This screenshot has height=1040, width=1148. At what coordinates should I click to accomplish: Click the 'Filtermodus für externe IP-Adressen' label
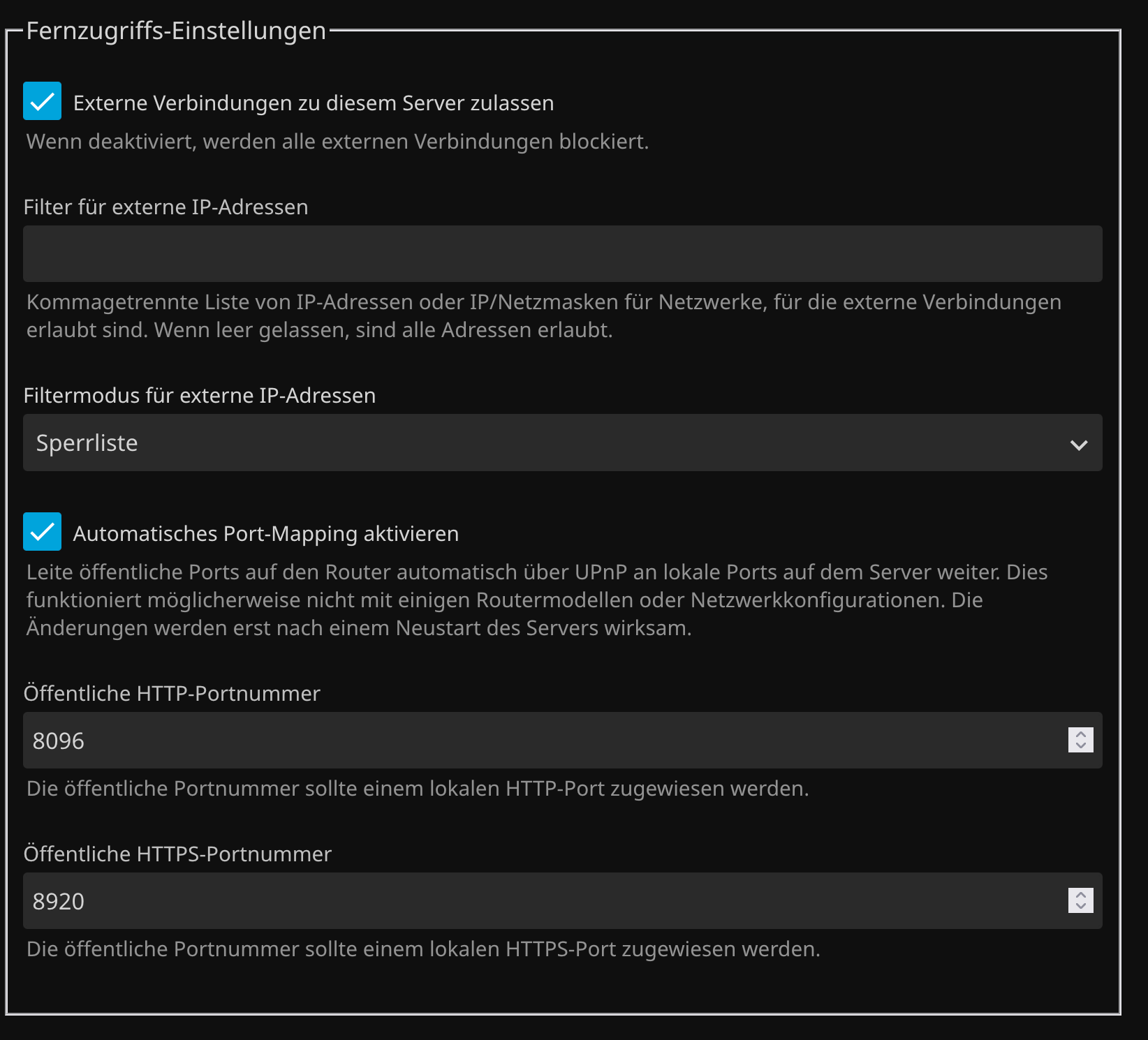[x=199, y=396]
